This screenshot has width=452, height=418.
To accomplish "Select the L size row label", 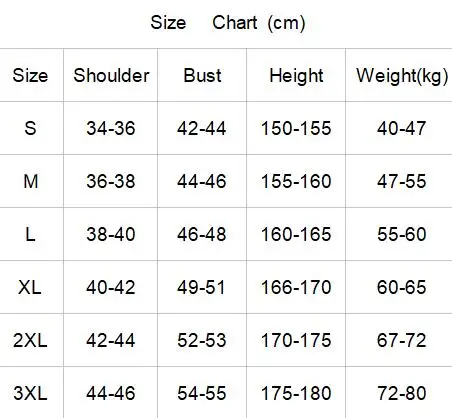I will tap(30, 234).
